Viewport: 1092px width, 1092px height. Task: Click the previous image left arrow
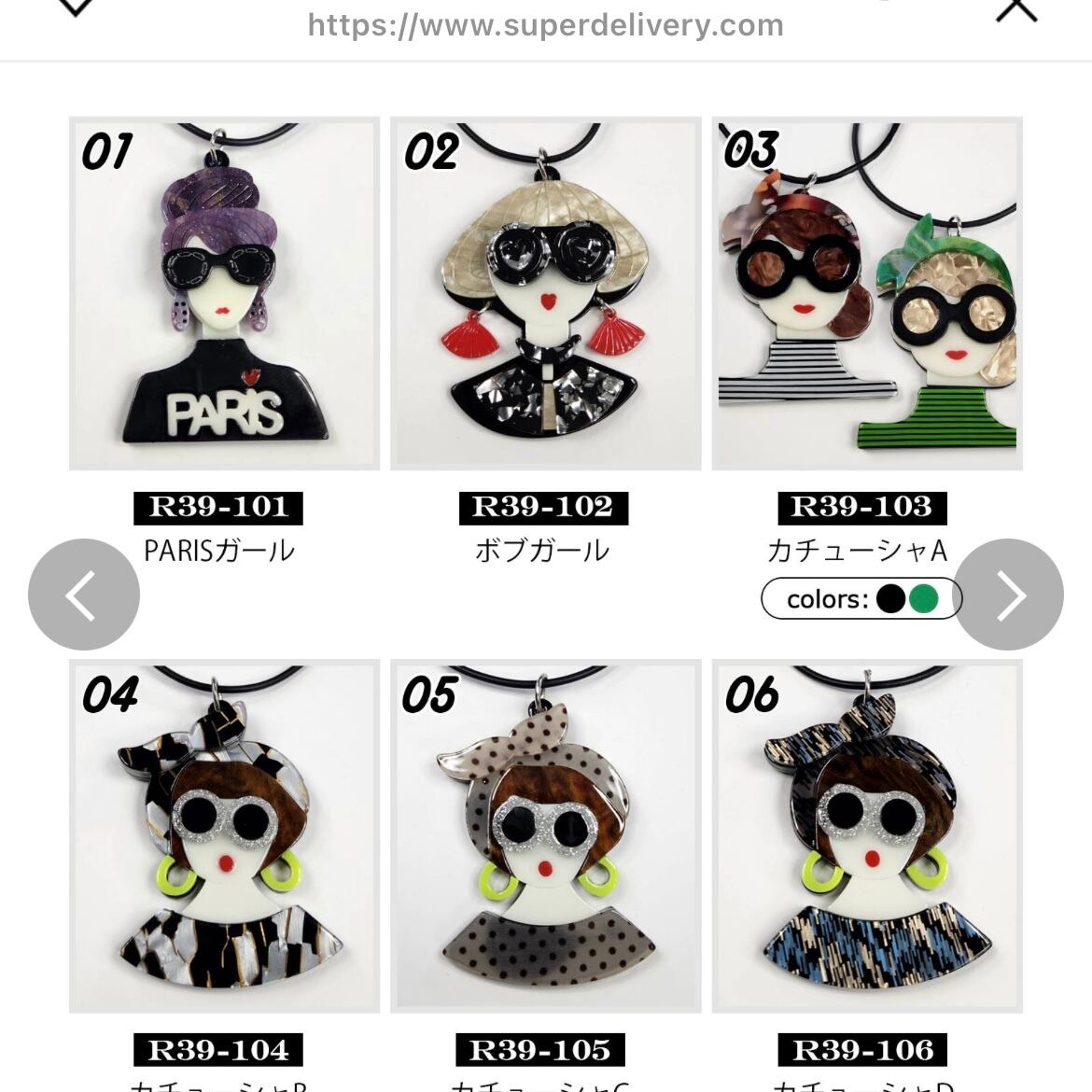click(x=84, y=594)
